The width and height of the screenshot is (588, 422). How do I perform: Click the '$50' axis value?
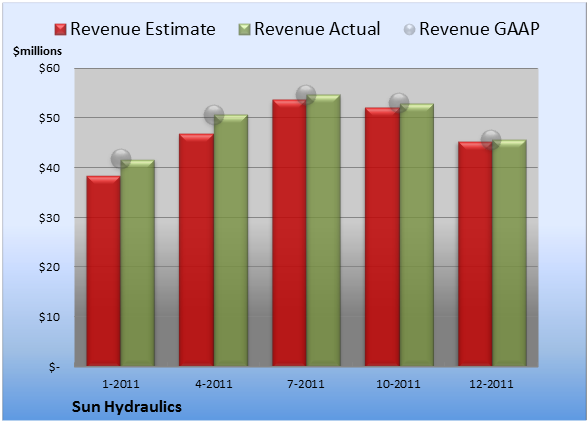(49, 118)
